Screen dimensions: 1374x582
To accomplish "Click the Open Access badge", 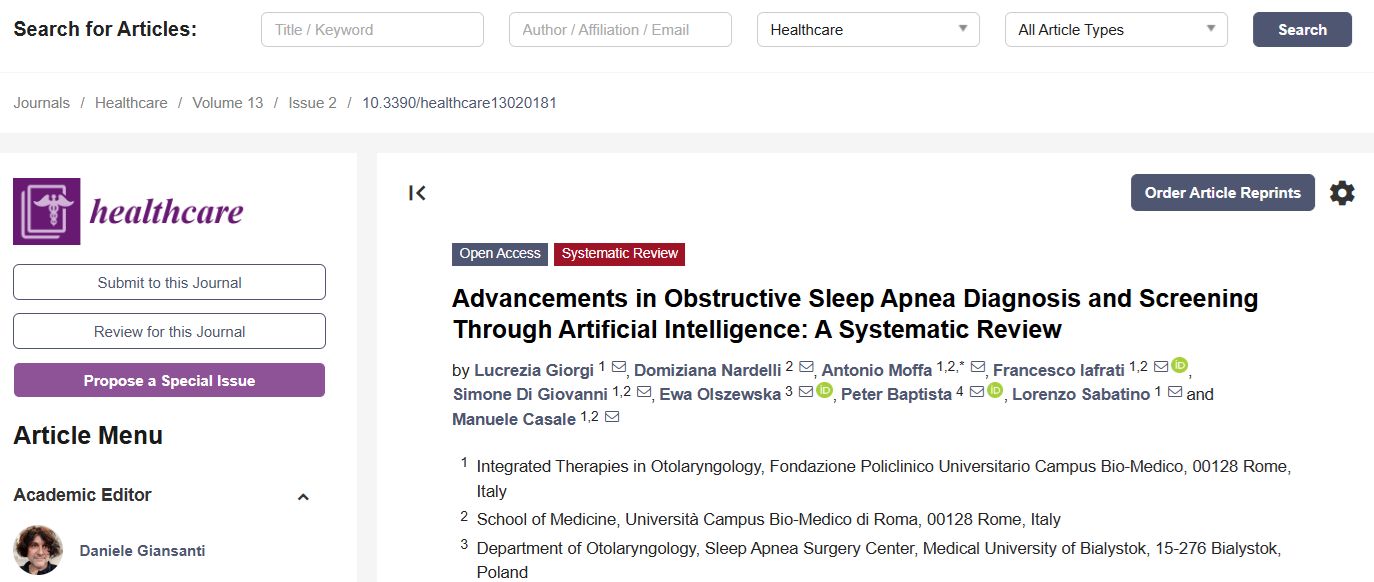I will (x=500, y=254).
